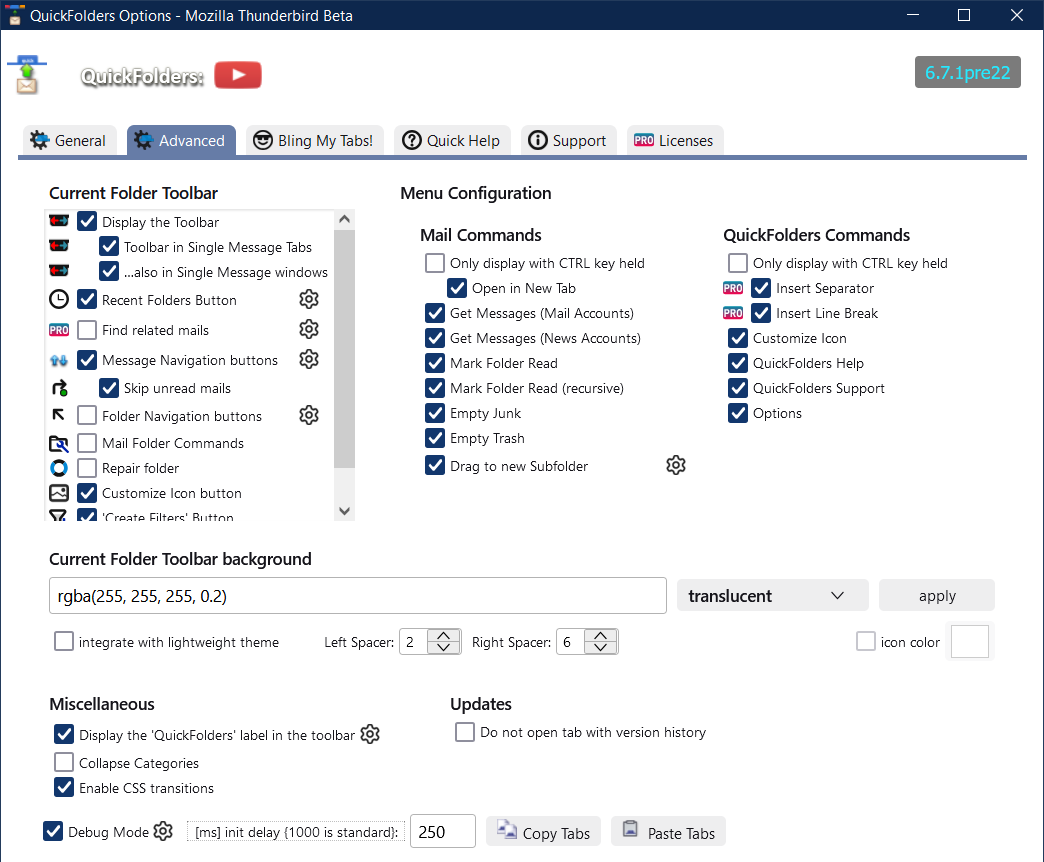
Task: Check Mail Commands 'Only display with CTRL key held'
Action: pyautogui.click(x=435, y=263)
